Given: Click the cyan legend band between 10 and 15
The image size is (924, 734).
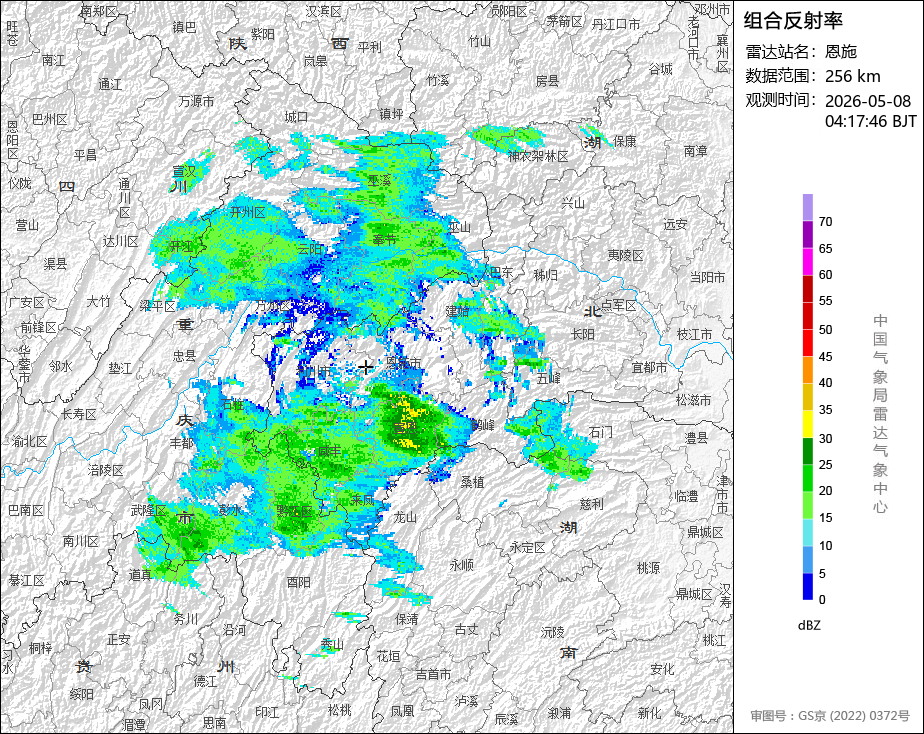Looking at the screenshot, I should 807,532.
